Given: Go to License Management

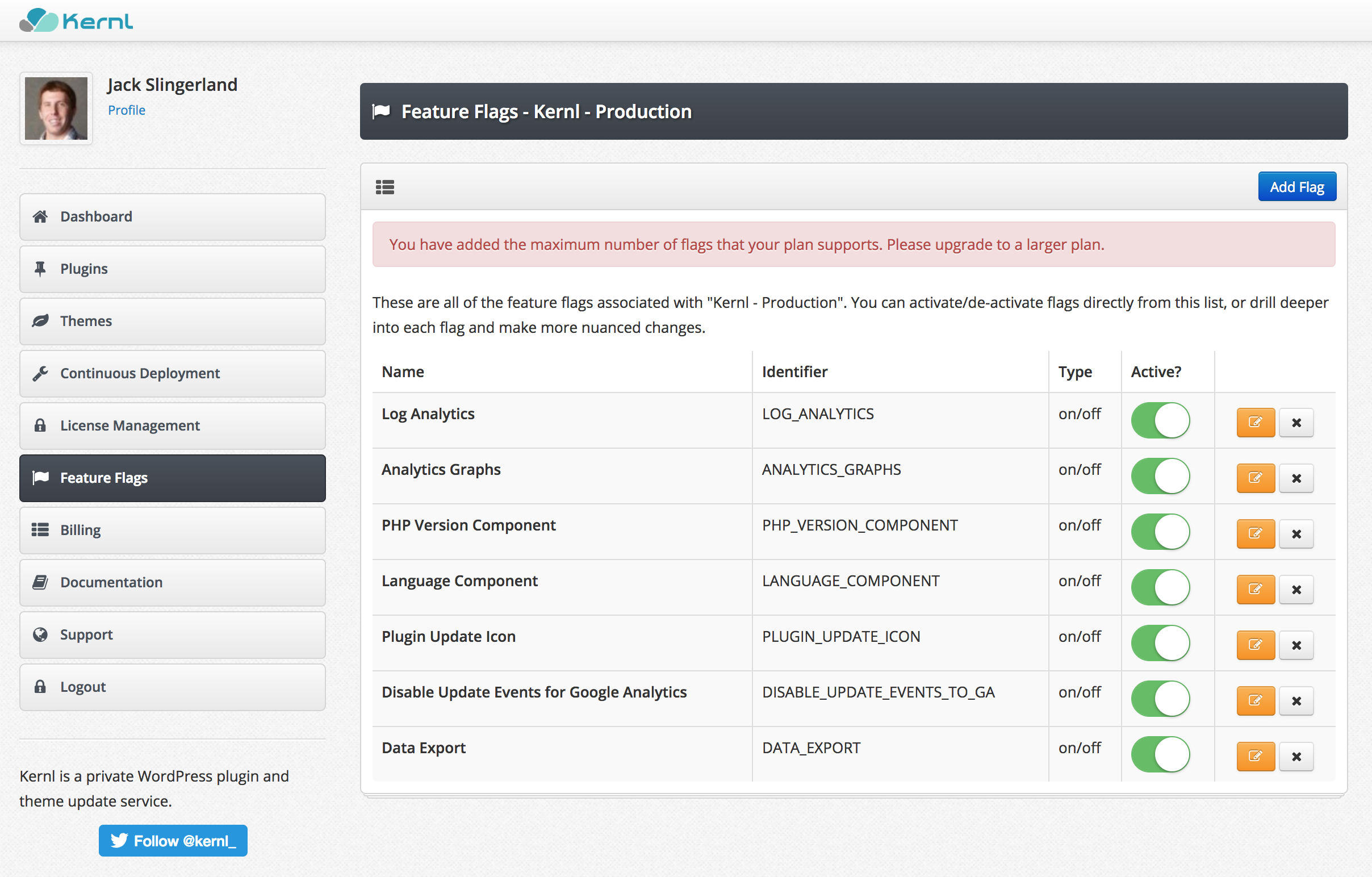Looking at the screenshot, I should click(172, 425).
